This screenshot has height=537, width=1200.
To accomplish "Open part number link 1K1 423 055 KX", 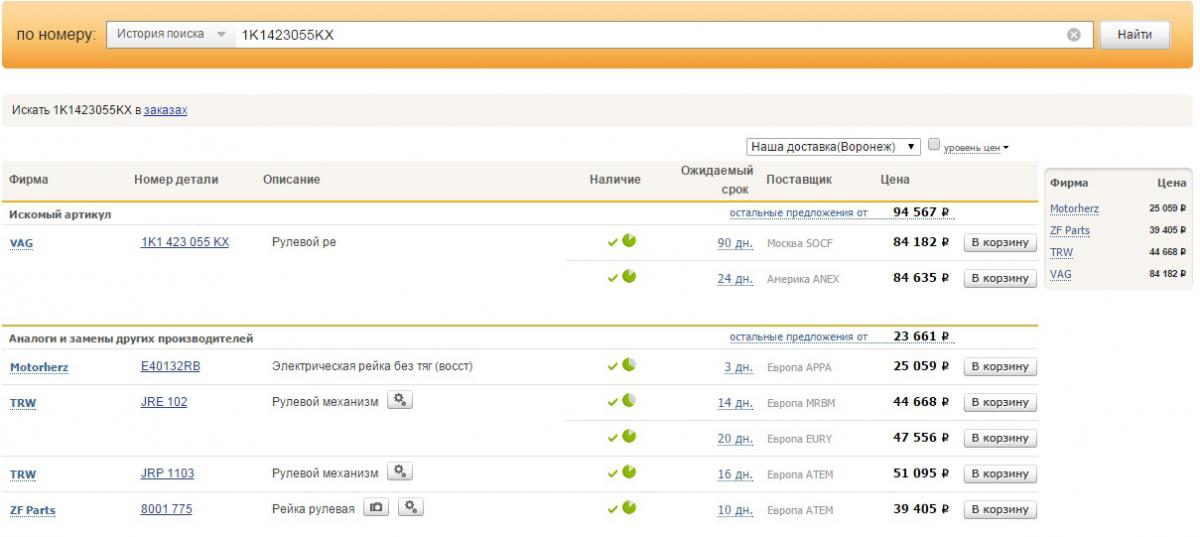I will (x=185, y=242).
